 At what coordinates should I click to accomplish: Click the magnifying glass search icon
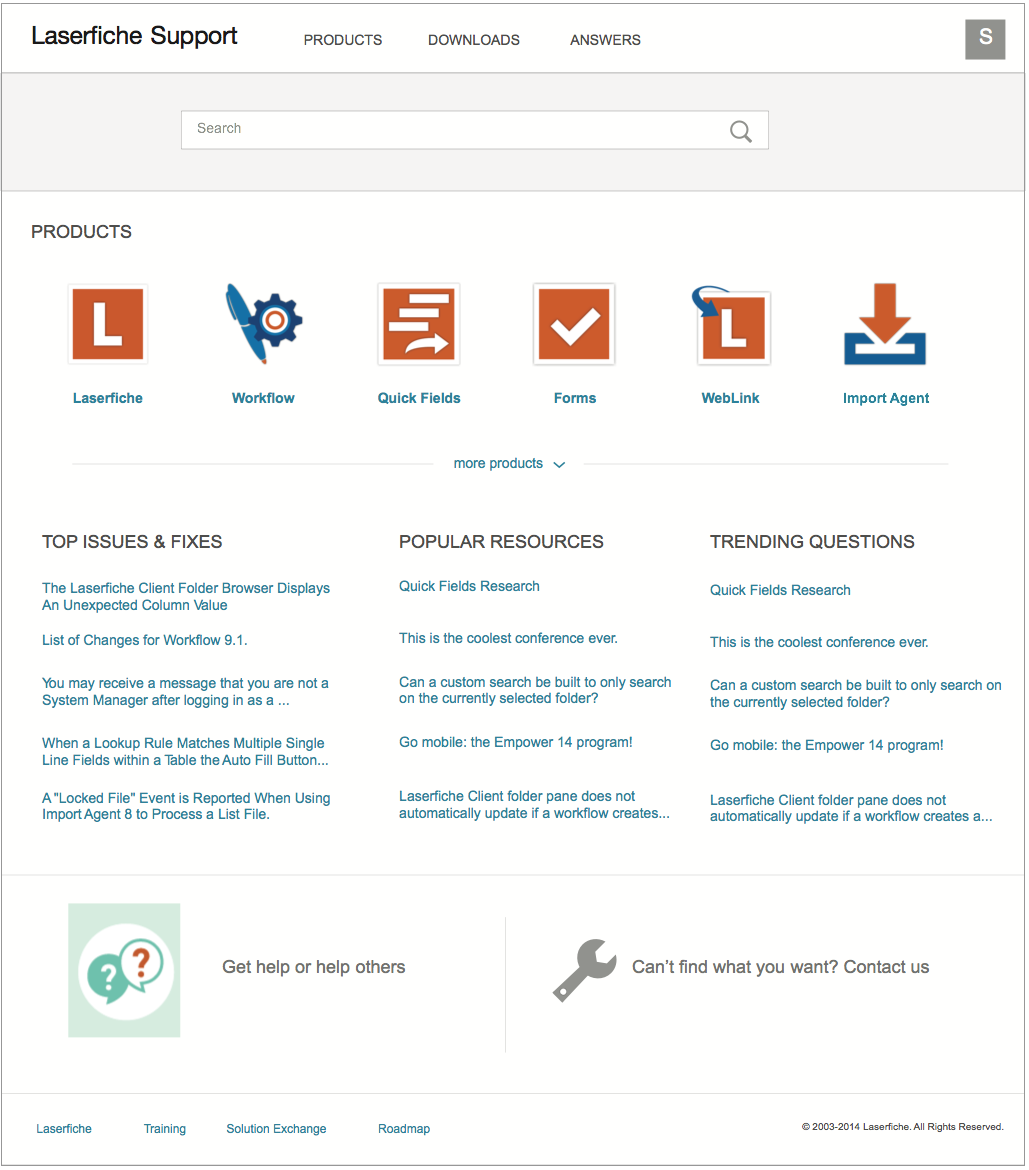(x=740, y=131)
